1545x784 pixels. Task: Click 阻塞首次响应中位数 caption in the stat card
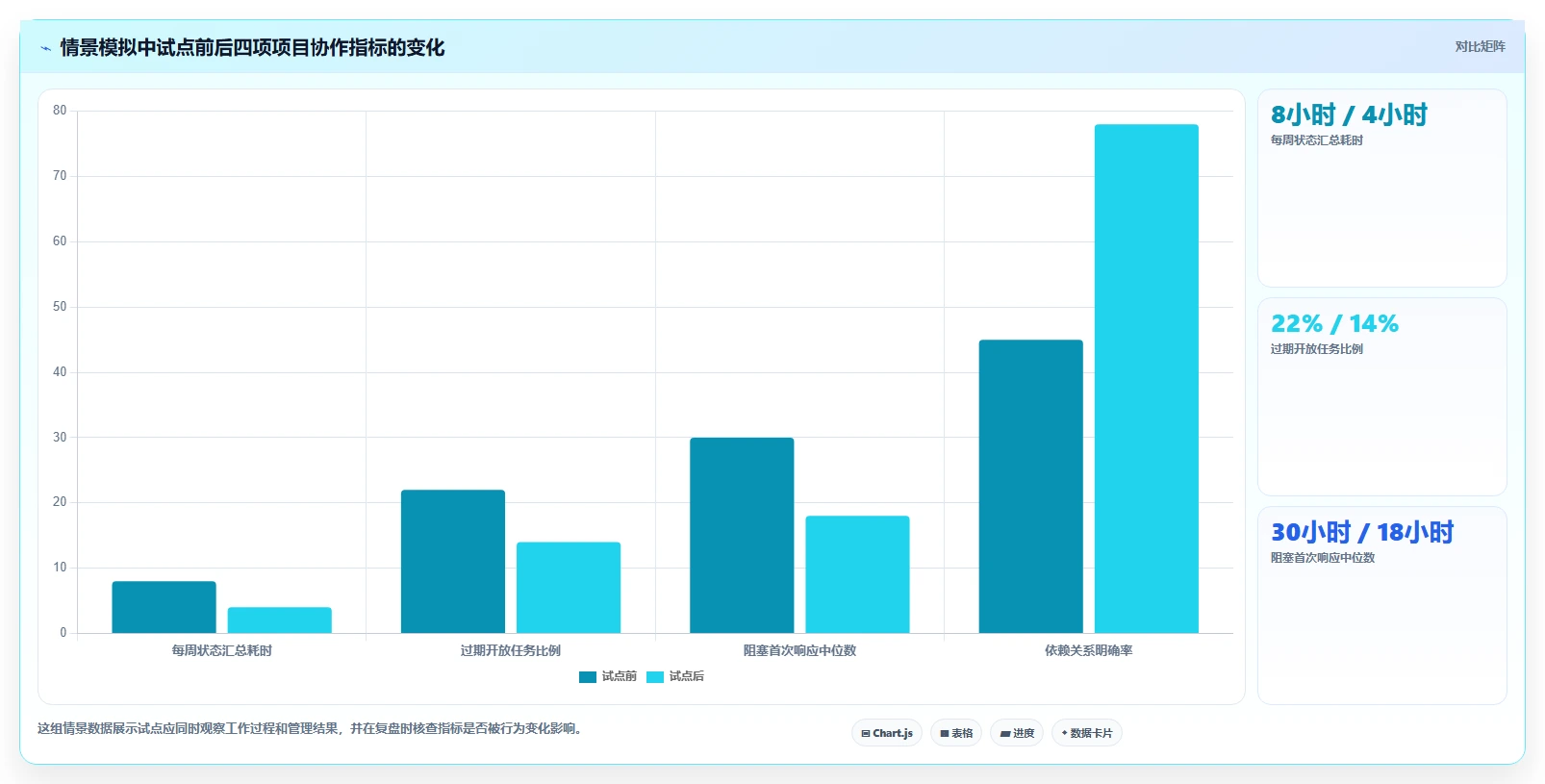(1323, 558)
